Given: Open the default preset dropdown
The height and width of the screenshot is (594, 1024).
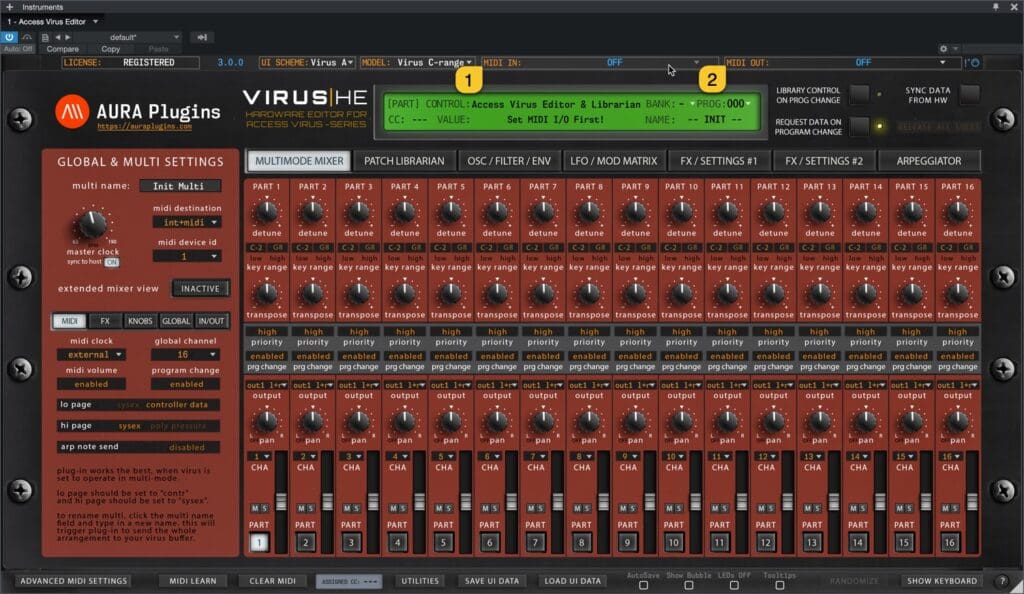Looking at the screenshot, I should pos(127,37).
